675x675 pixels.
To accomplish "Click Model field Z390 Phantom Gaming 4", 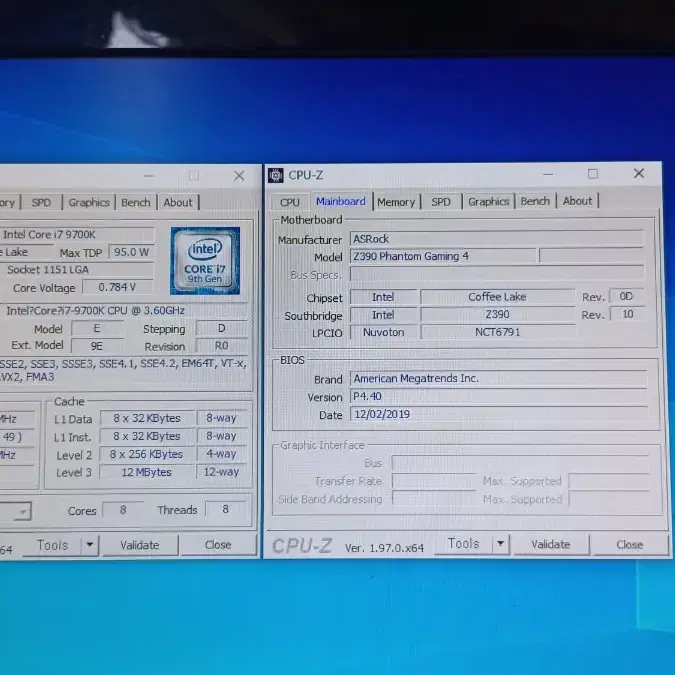I will click(443, 257).
